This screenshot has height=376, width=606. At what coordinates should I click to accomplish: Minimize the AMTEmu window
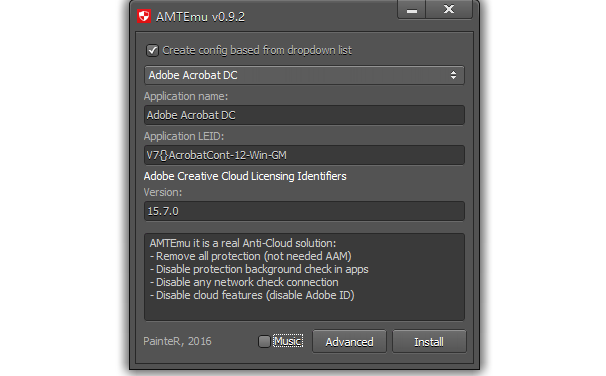[412, 9]
